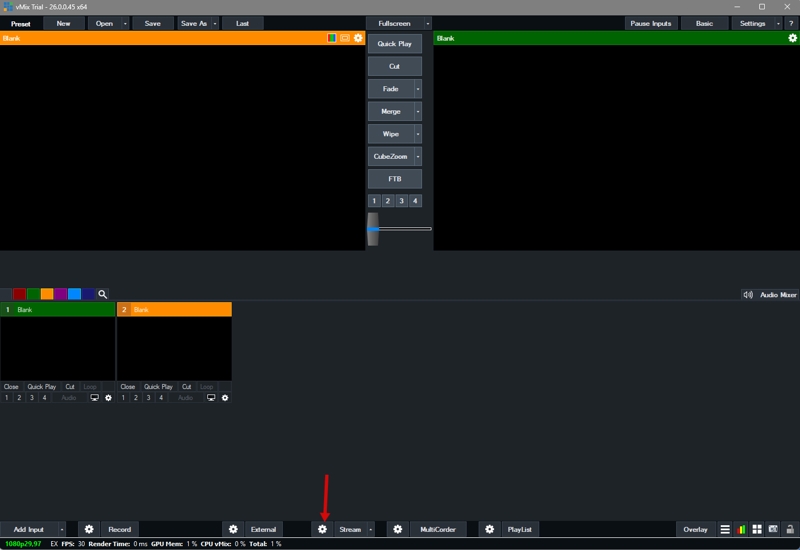Click the speaker icon beside Audio Mixer
Image resolution: width=800 pixels, height=550 pixels.
pyautogui.click(x=748, y=294)
